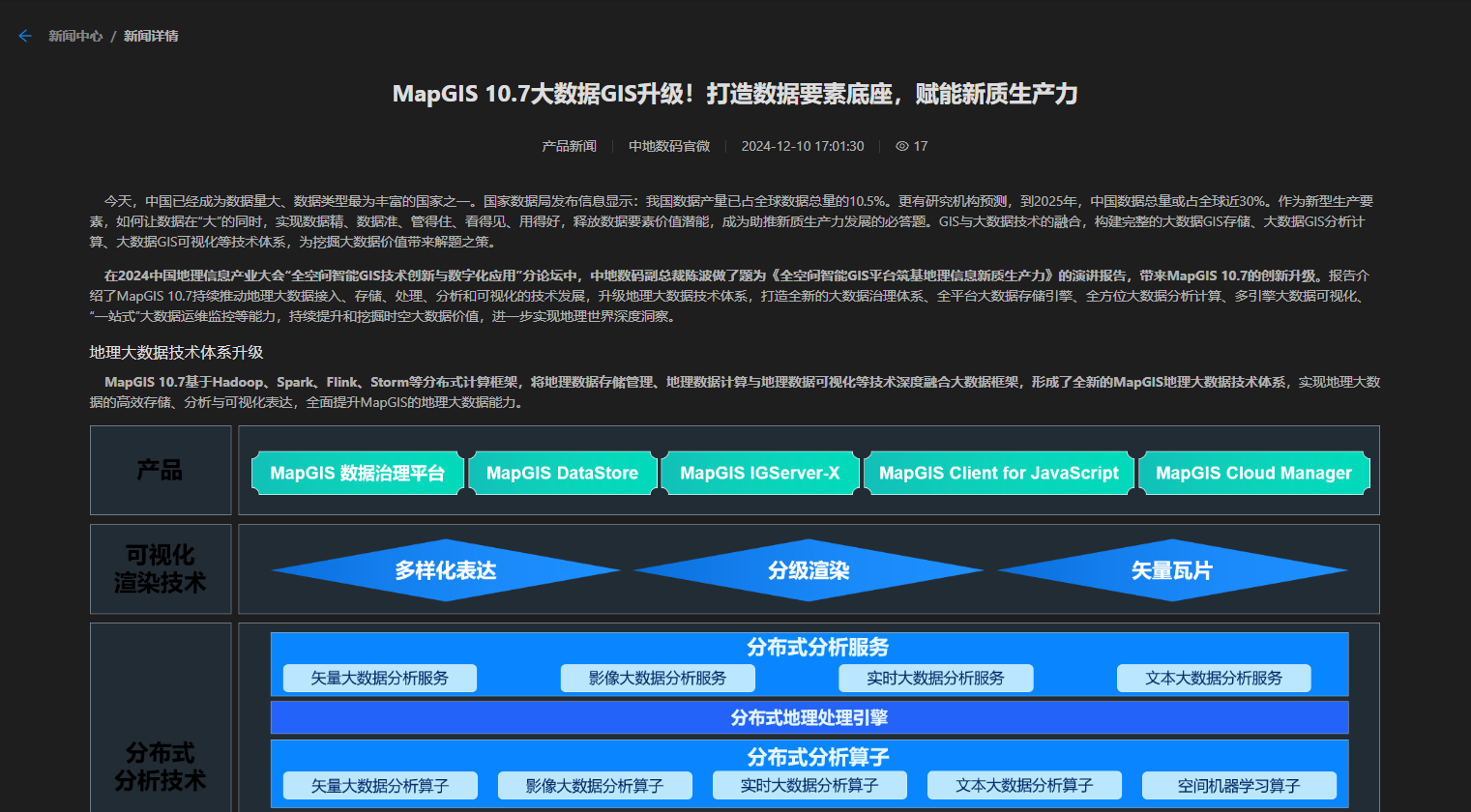Click the 文本大数据分析算子 box

(x=1024, y=786)
